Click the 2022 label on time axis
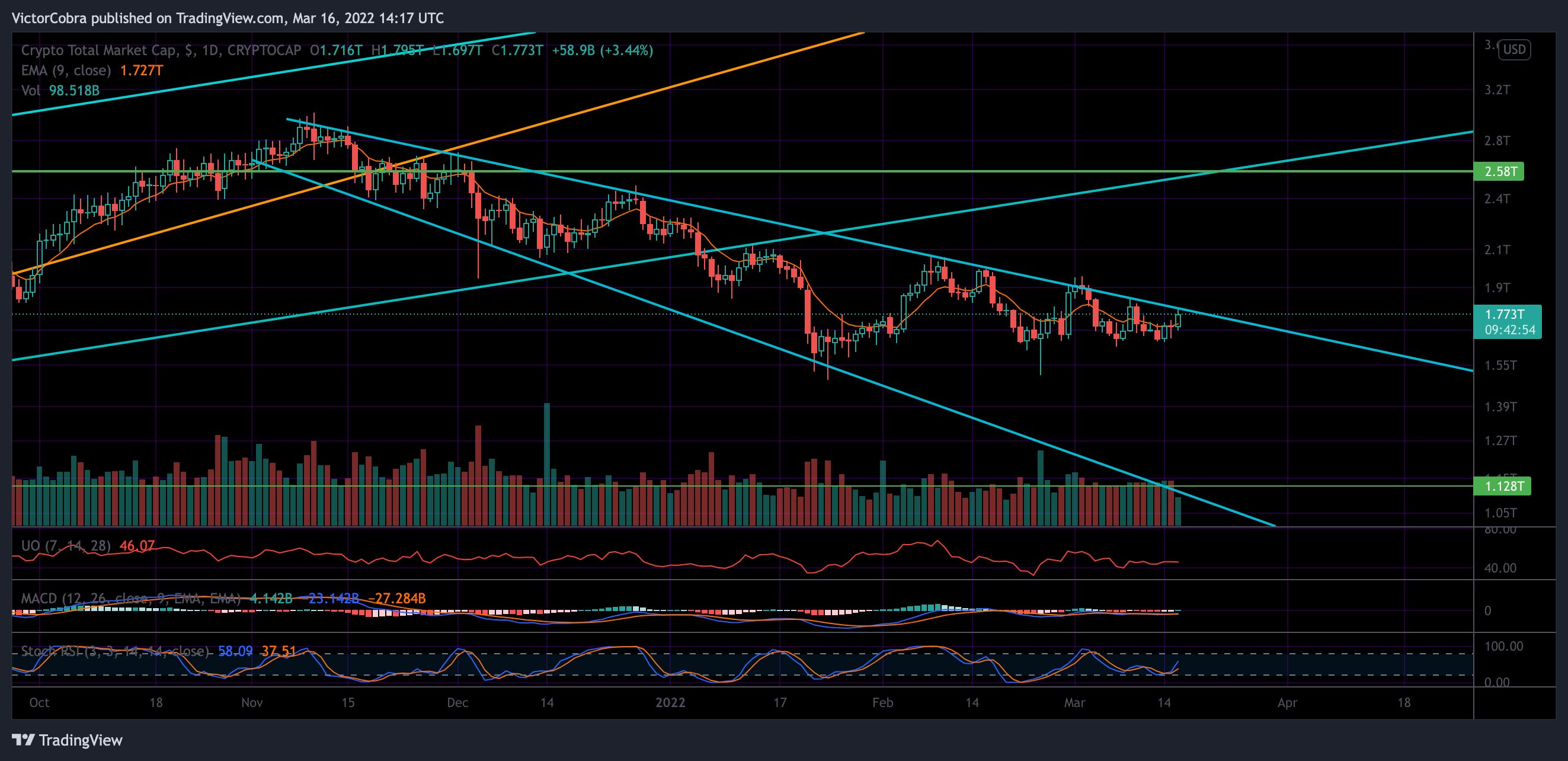 tap(670, 702)
